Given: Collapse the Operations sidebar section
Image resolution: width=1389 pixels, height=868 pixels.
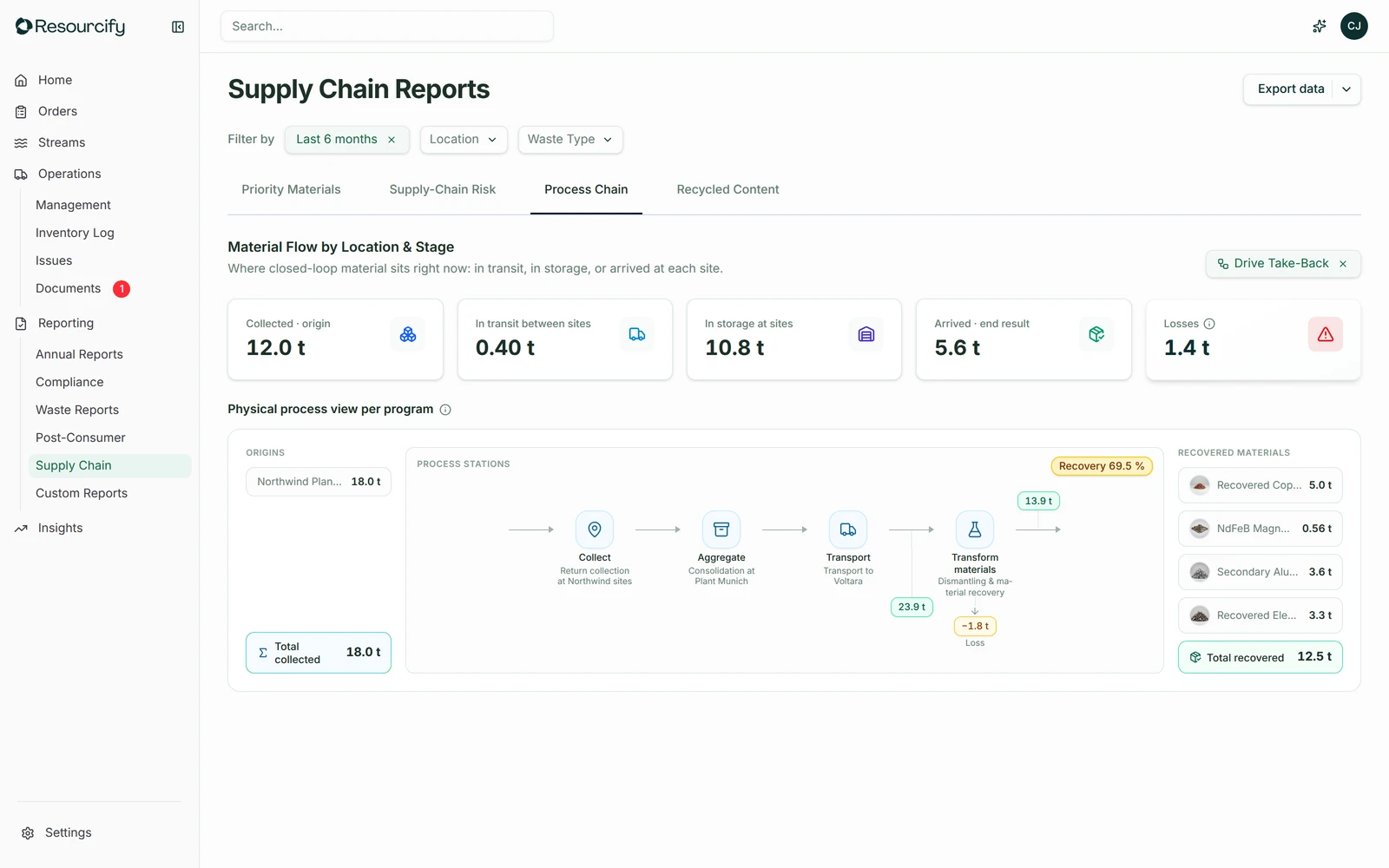Looking at the screenshot, I should coord(69,174).
